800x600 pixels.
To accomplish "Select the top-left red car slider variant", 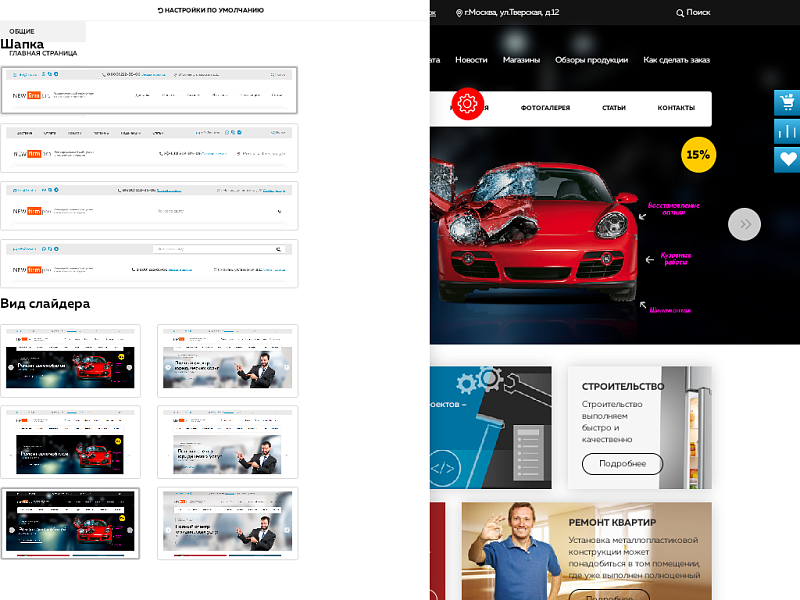I will pyautogui.click(x=71, y=360).
